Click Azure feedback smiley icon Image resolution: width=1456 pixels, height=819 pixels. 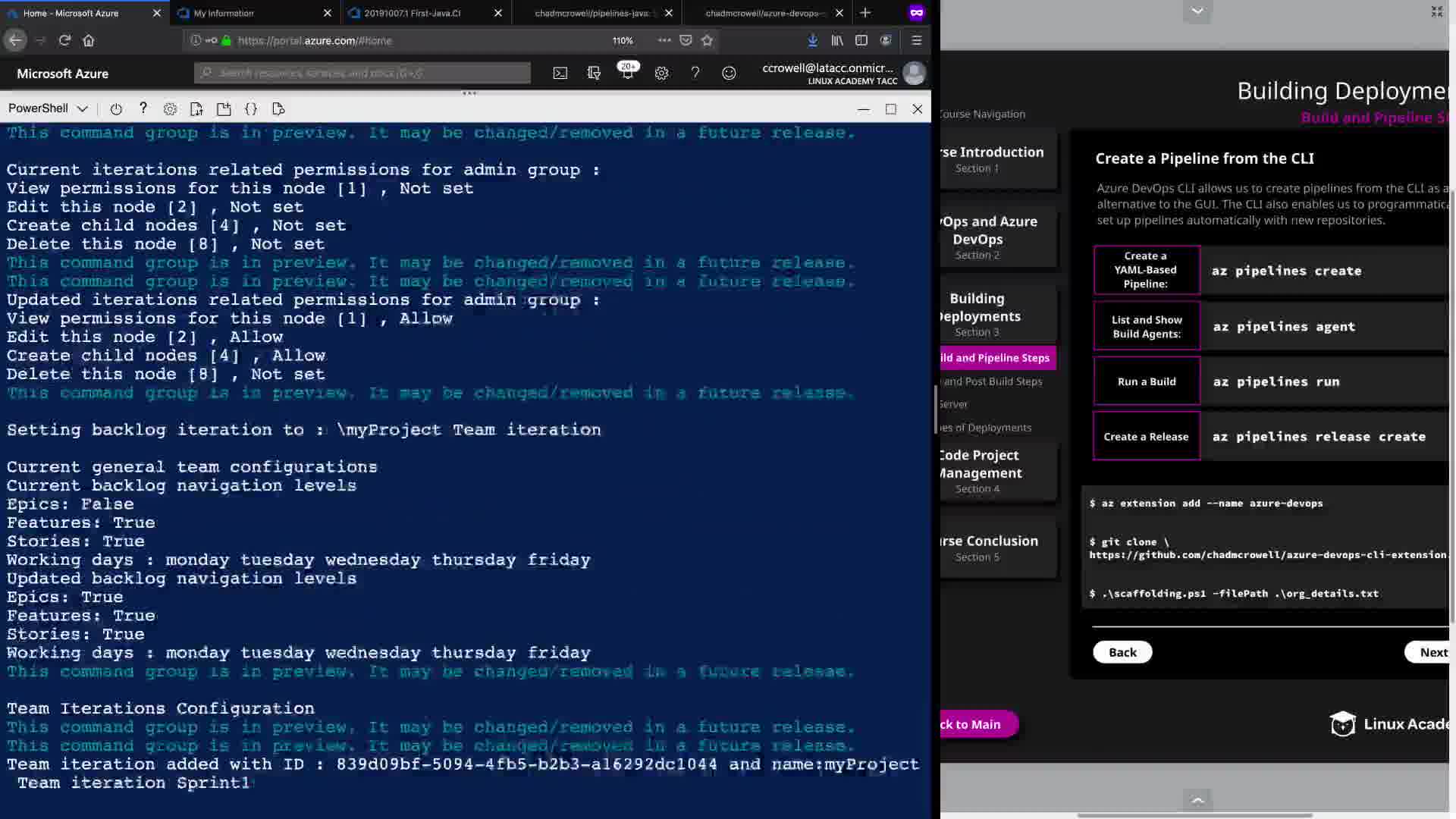729,74
